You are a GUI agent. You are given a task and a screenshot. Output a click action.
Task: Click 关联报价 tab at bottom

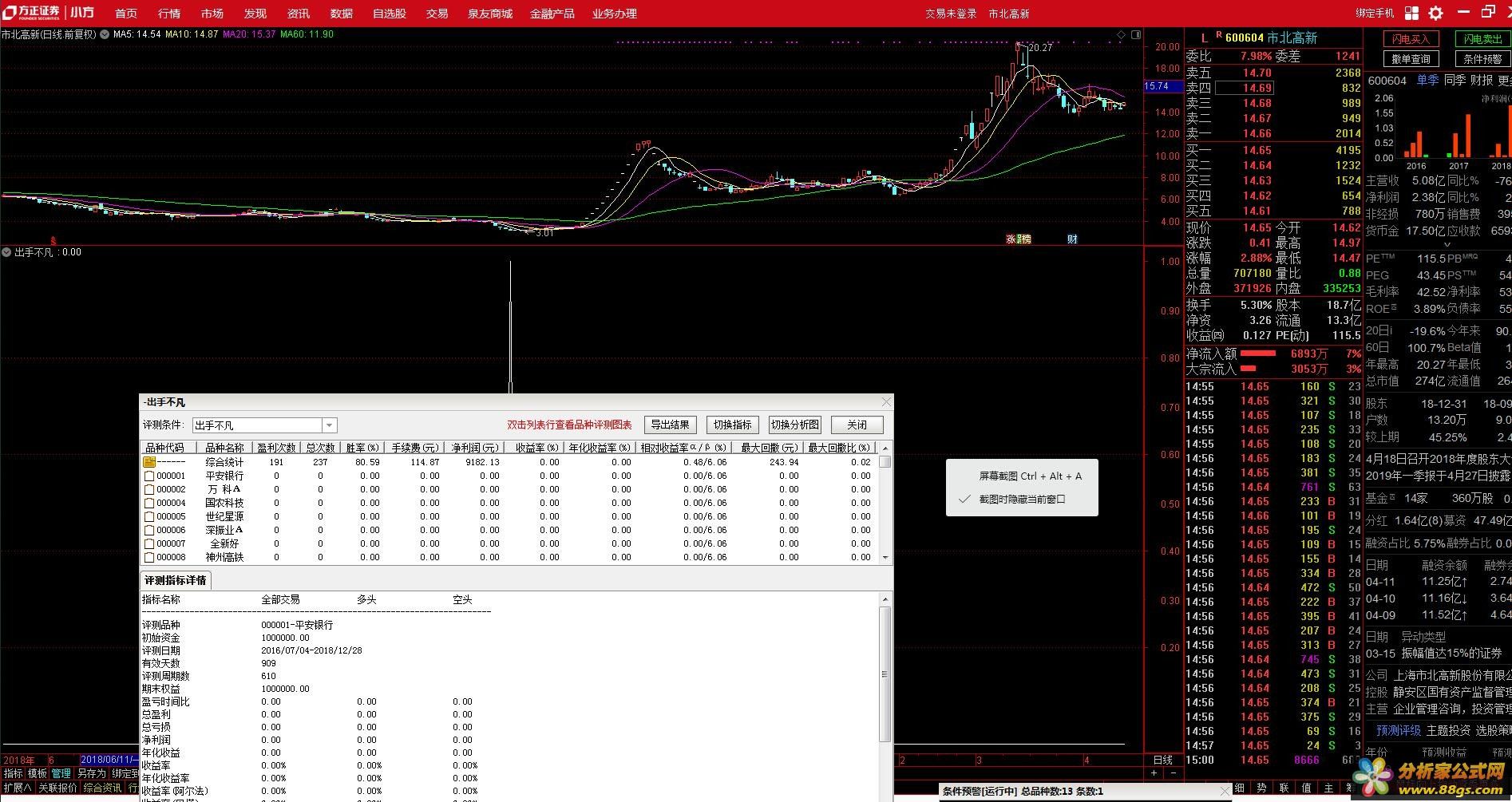coord(57,788)
